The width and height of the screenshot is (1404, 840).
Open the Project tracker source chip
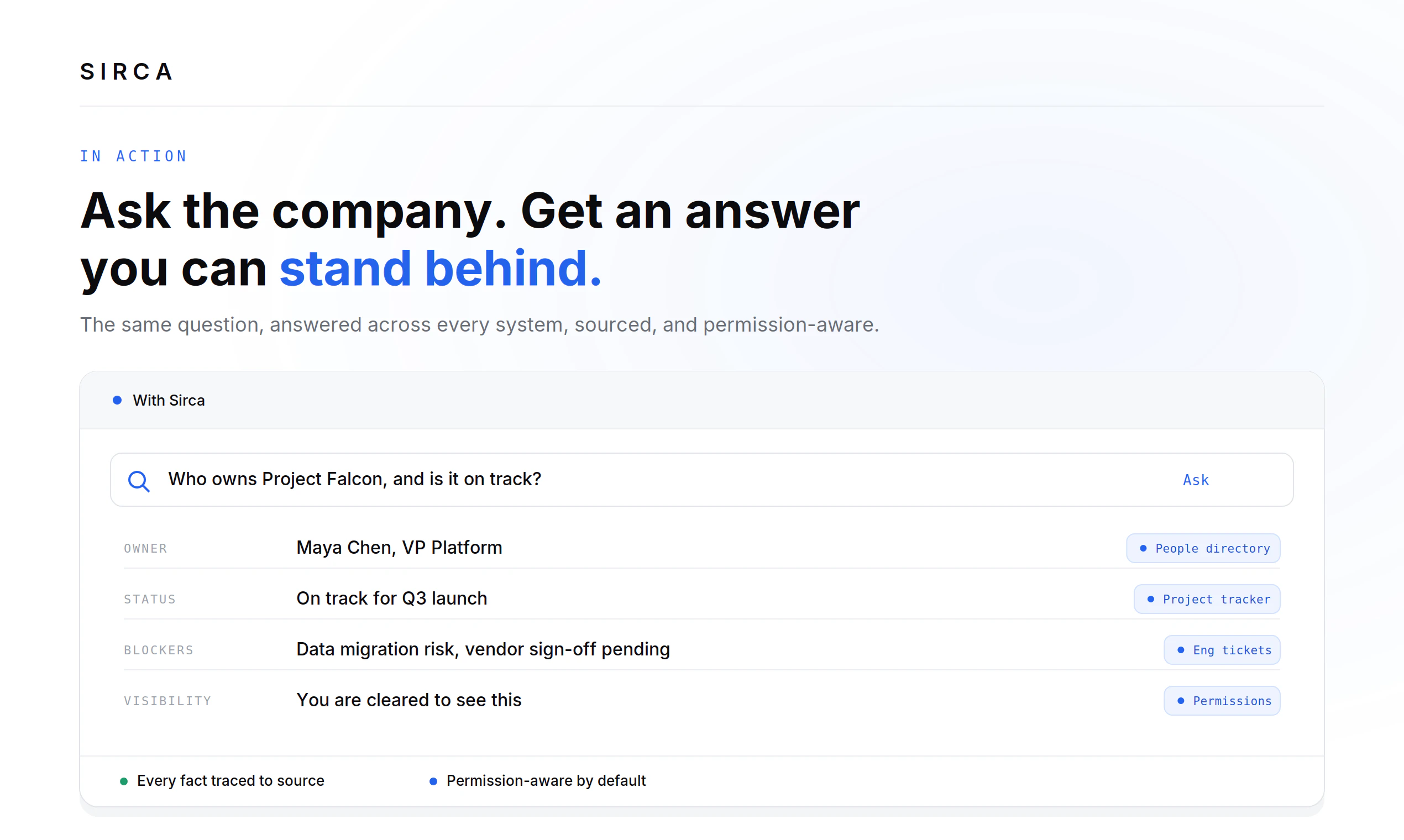[x=1207, y=599]
